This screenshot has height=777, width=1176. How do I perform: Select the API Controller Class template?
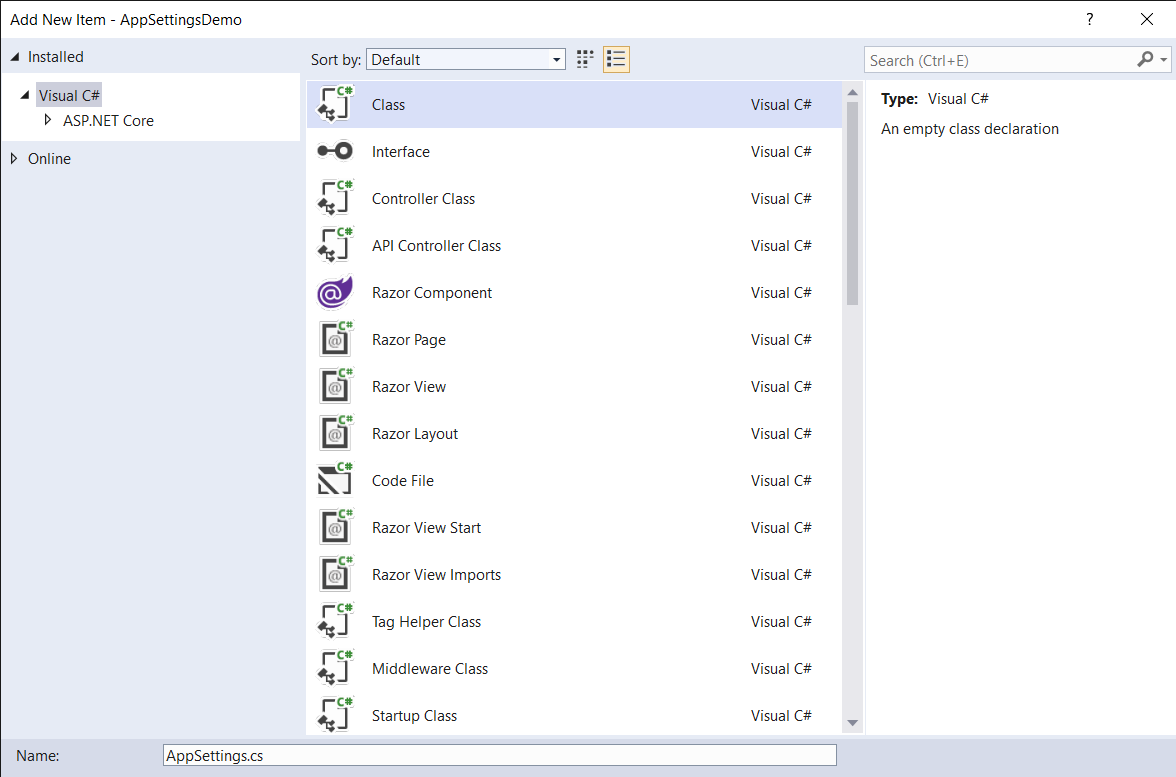point(436,245)
